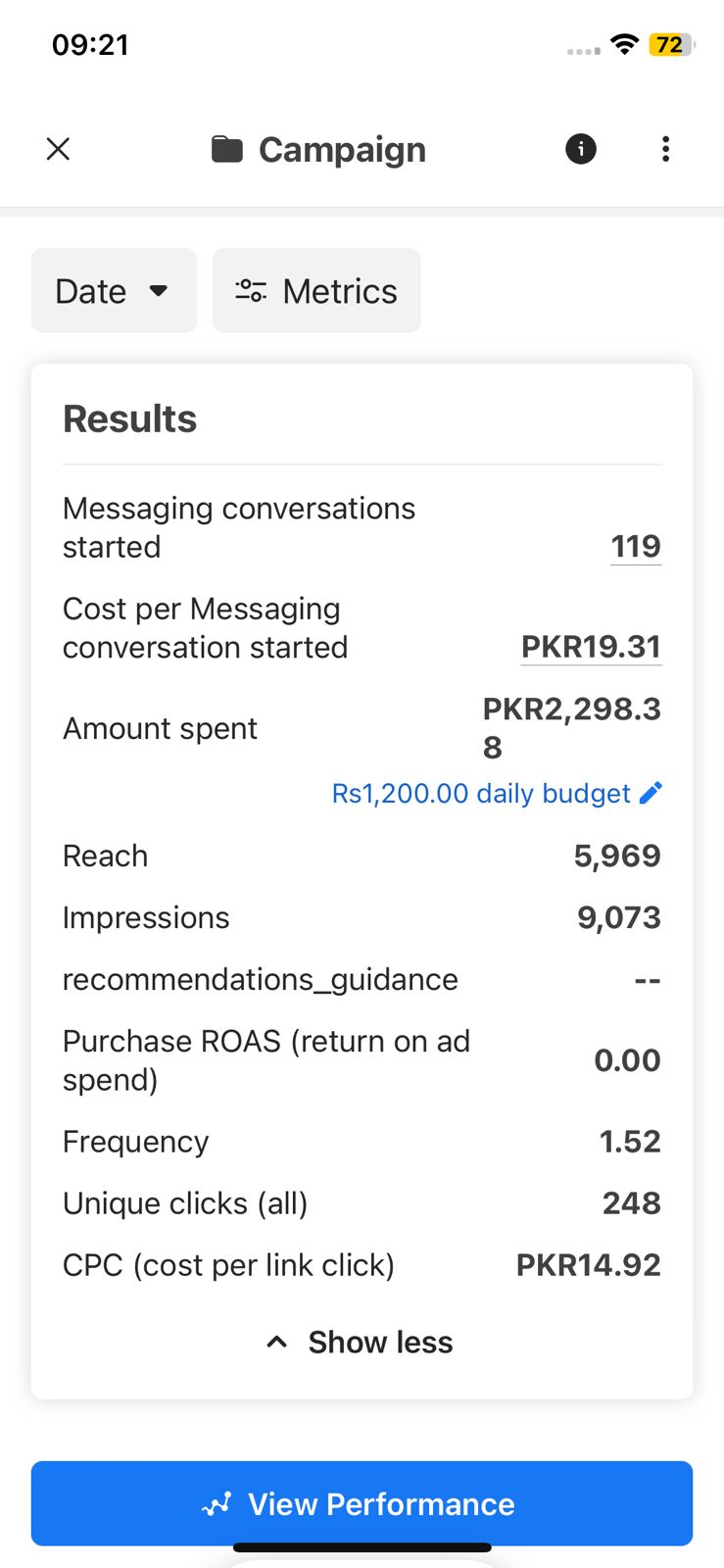The width and height of the screenshot is (724, 1568).
Task: Open the three-dot more options menu
Action: tap(666, 149)
